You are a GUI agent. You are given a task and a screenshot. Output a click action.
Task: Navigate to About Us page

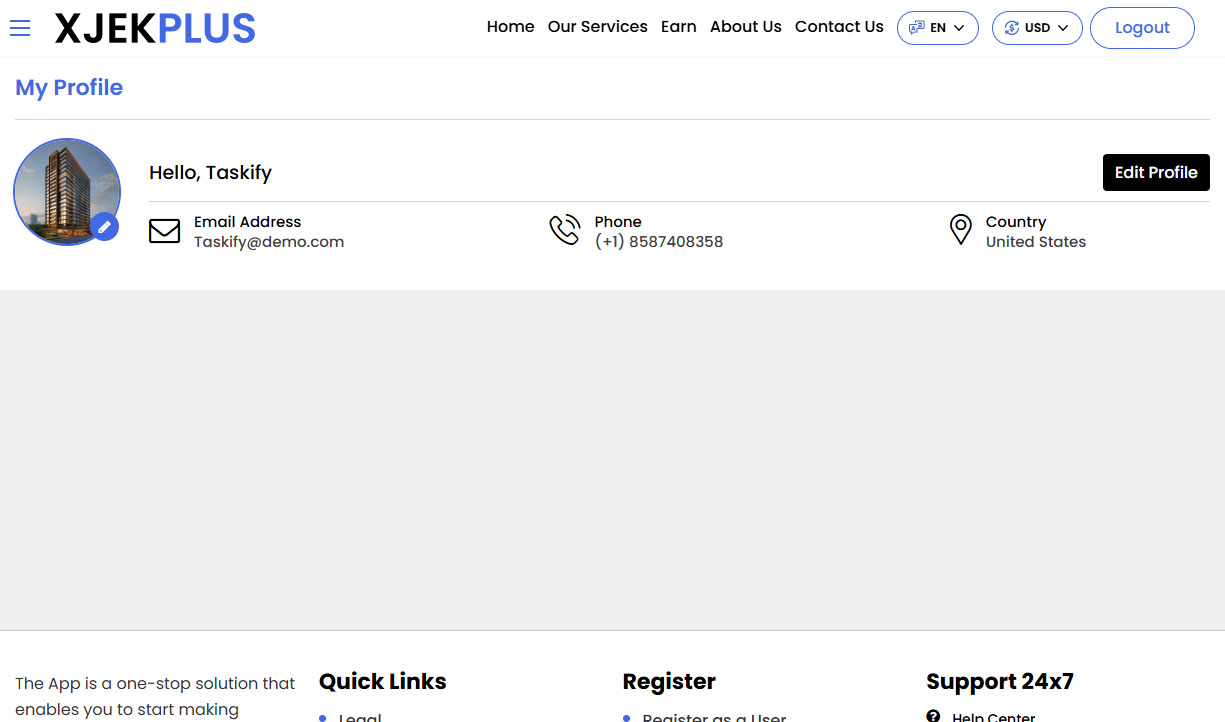click(745, 27)
